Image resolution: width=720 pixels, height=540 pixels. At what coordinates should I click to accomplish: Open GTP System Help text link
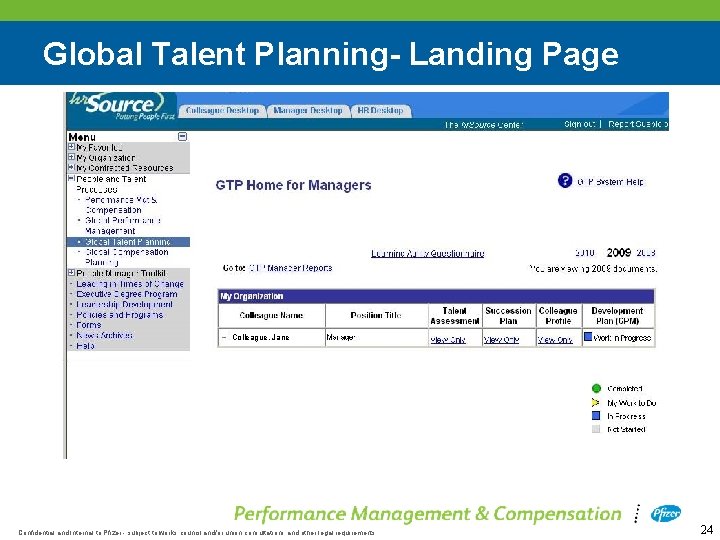(610, 182)
